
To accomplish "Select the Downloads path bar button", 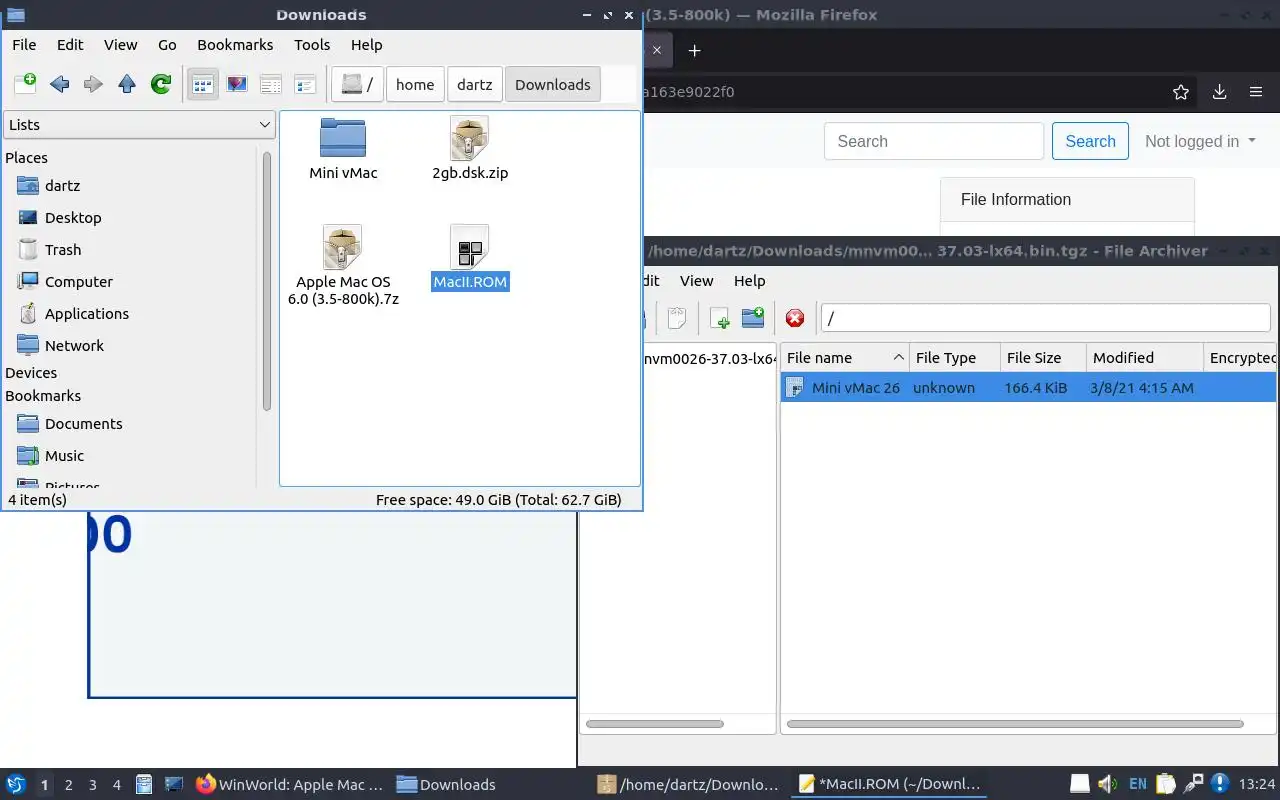I will [x=553, y=84].
